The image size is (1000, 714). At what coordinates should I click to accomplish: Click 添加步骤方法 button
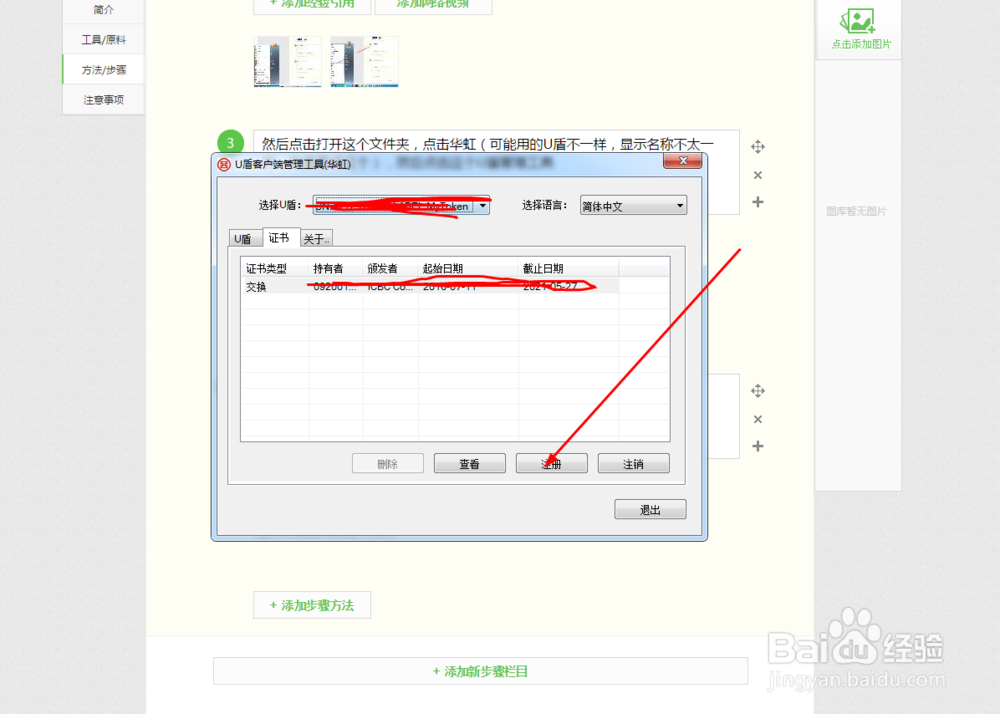point(312,605)
